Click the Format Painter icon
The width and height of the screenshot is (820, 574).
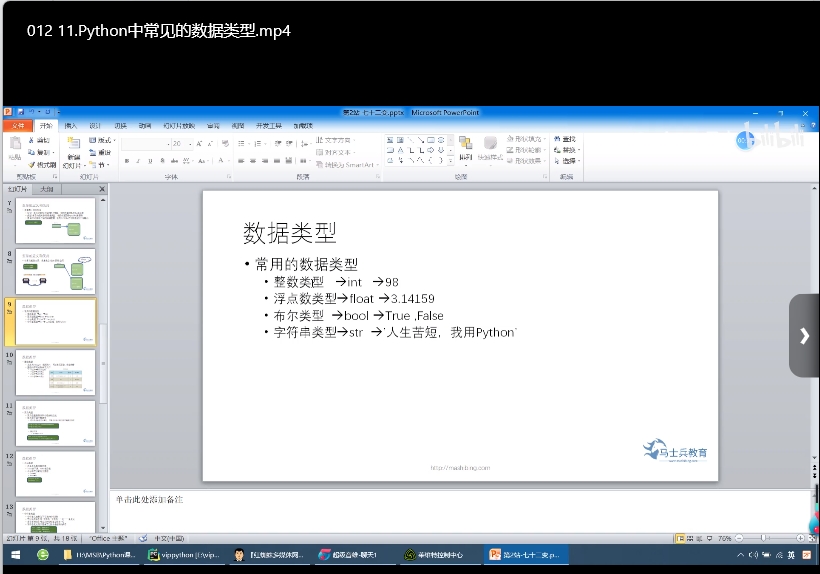pyautogui.click(x=44, y=164)
